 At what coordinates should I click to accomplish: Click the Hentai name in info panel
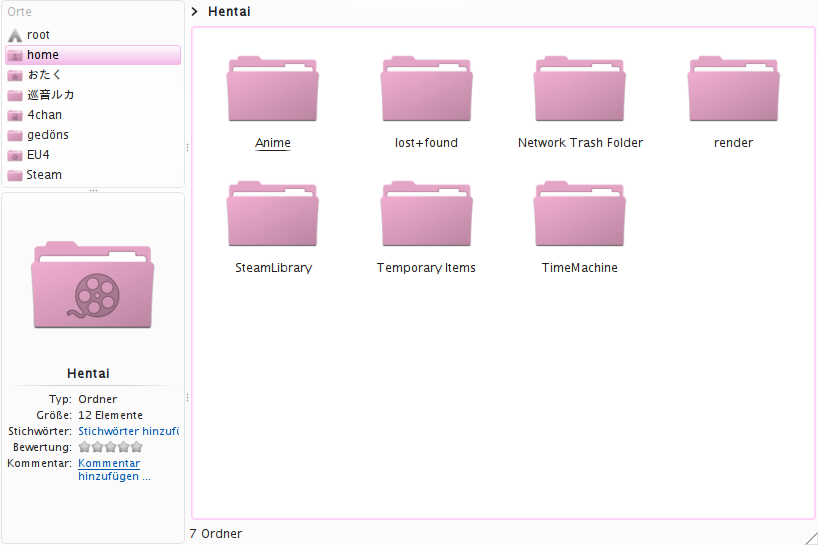click(88, 373)
